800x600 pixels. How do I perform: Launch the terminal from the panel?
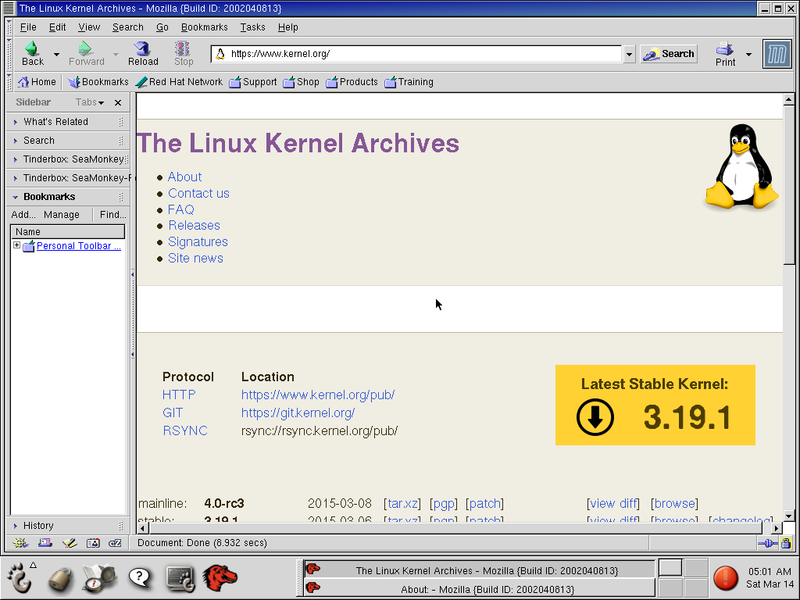[180, 579]
